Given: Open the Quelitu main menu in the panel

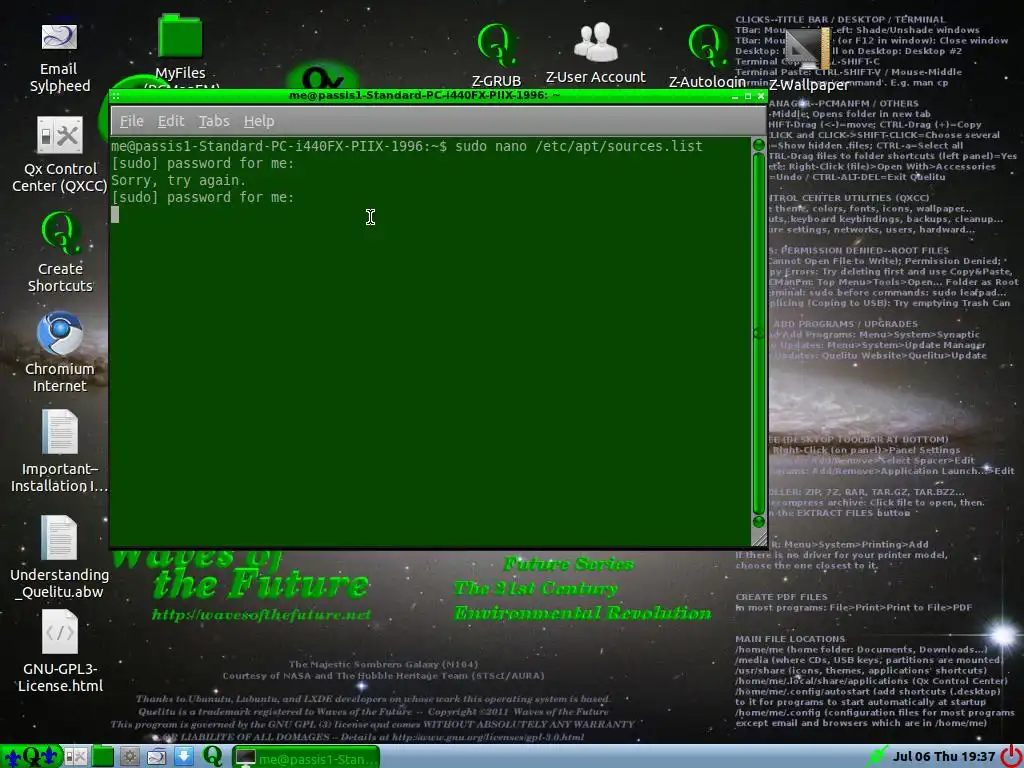Looking at the screenshot, I should point(31,756).
